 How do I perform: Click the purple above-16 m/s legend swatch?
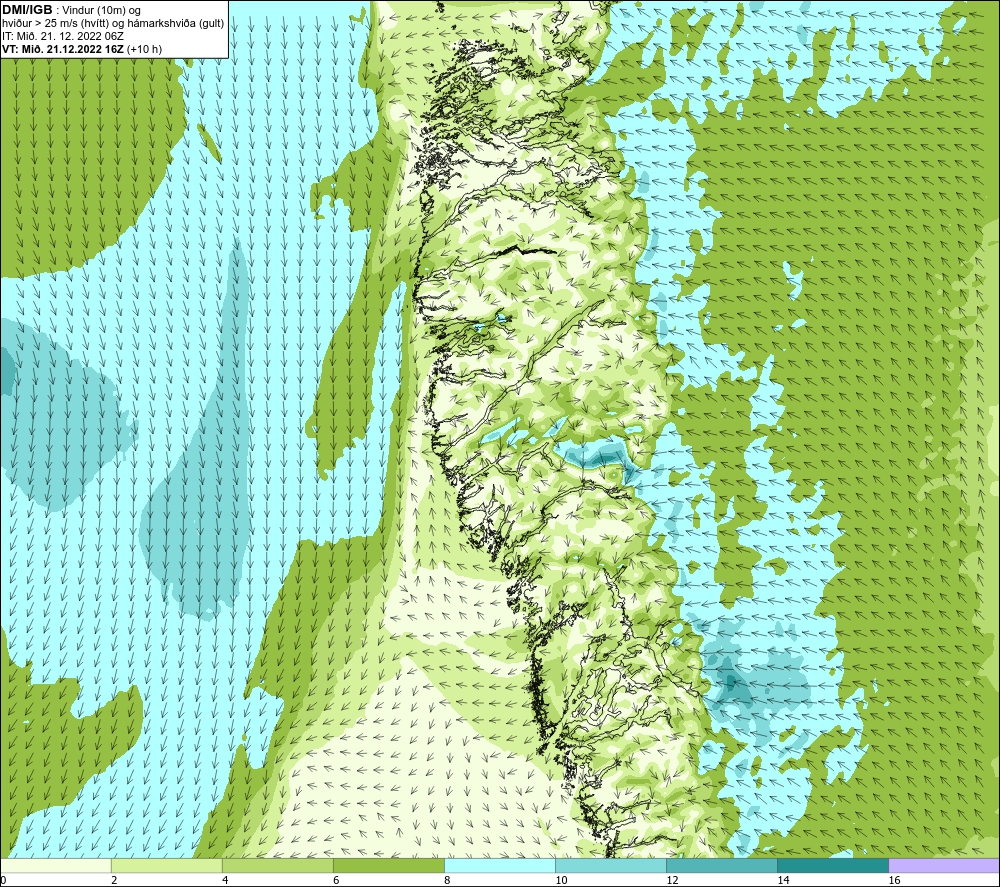pyautogui.click(x=944, y=865)
